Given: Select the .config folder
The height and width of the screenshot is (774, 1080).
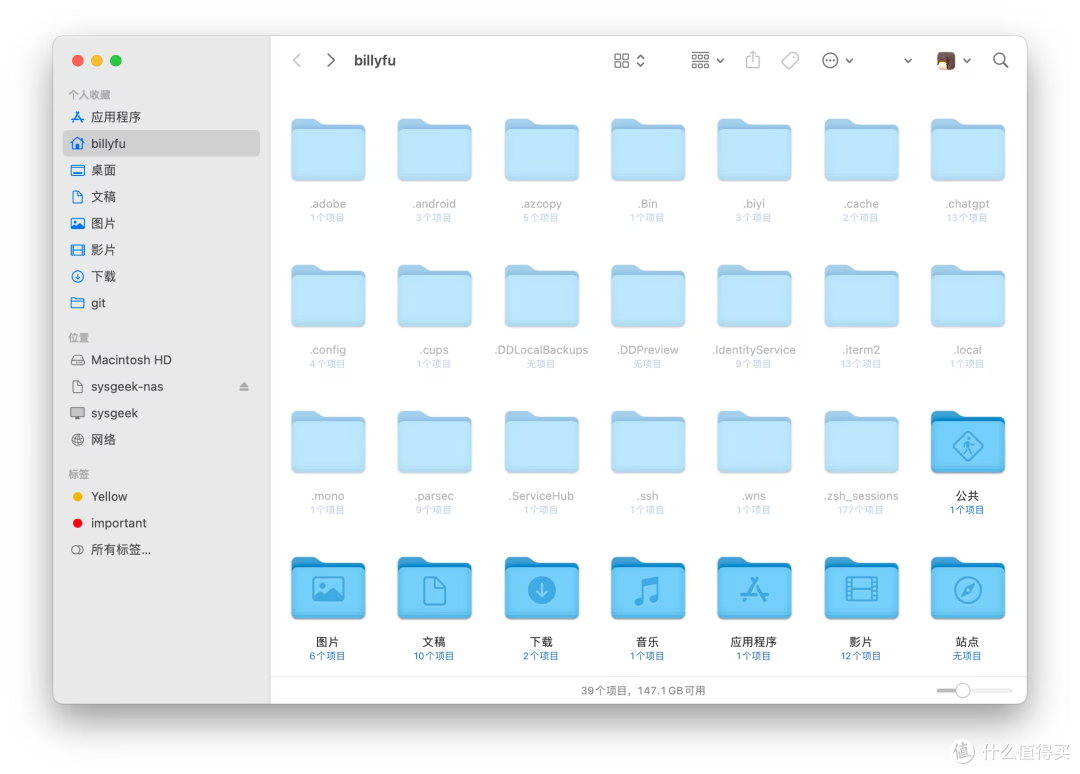Looking at the screenshot, I should pyautogui.click(x=328, y=296).
